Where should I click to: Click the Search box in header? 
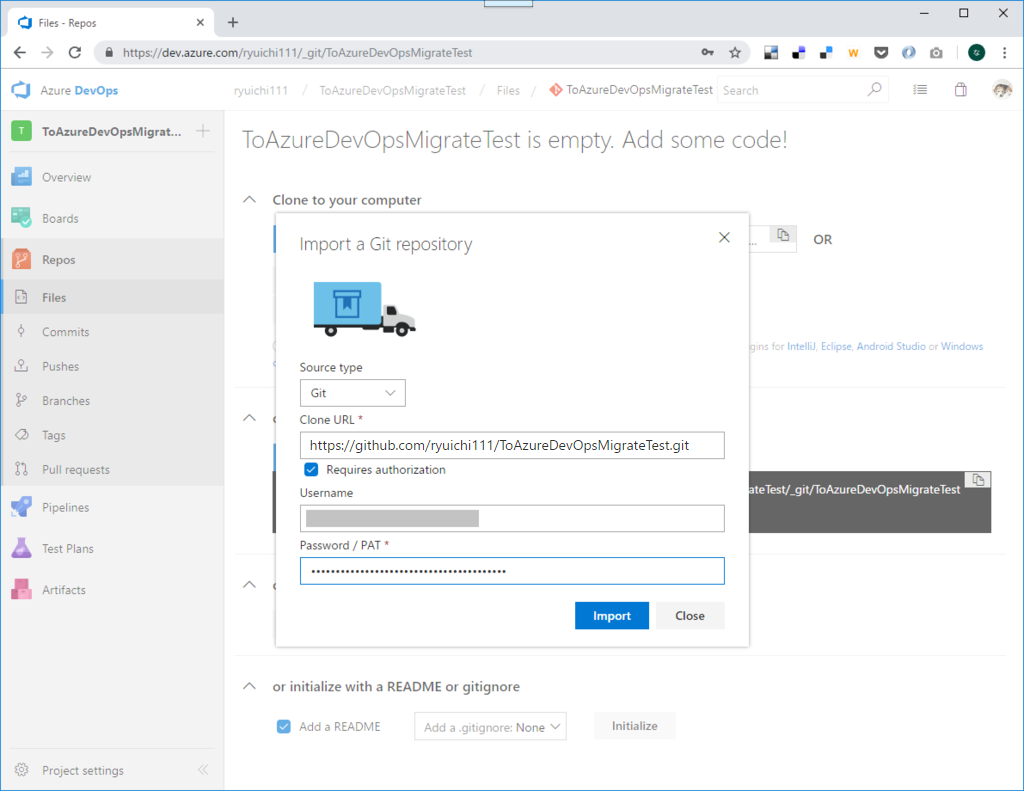point(792,90)
